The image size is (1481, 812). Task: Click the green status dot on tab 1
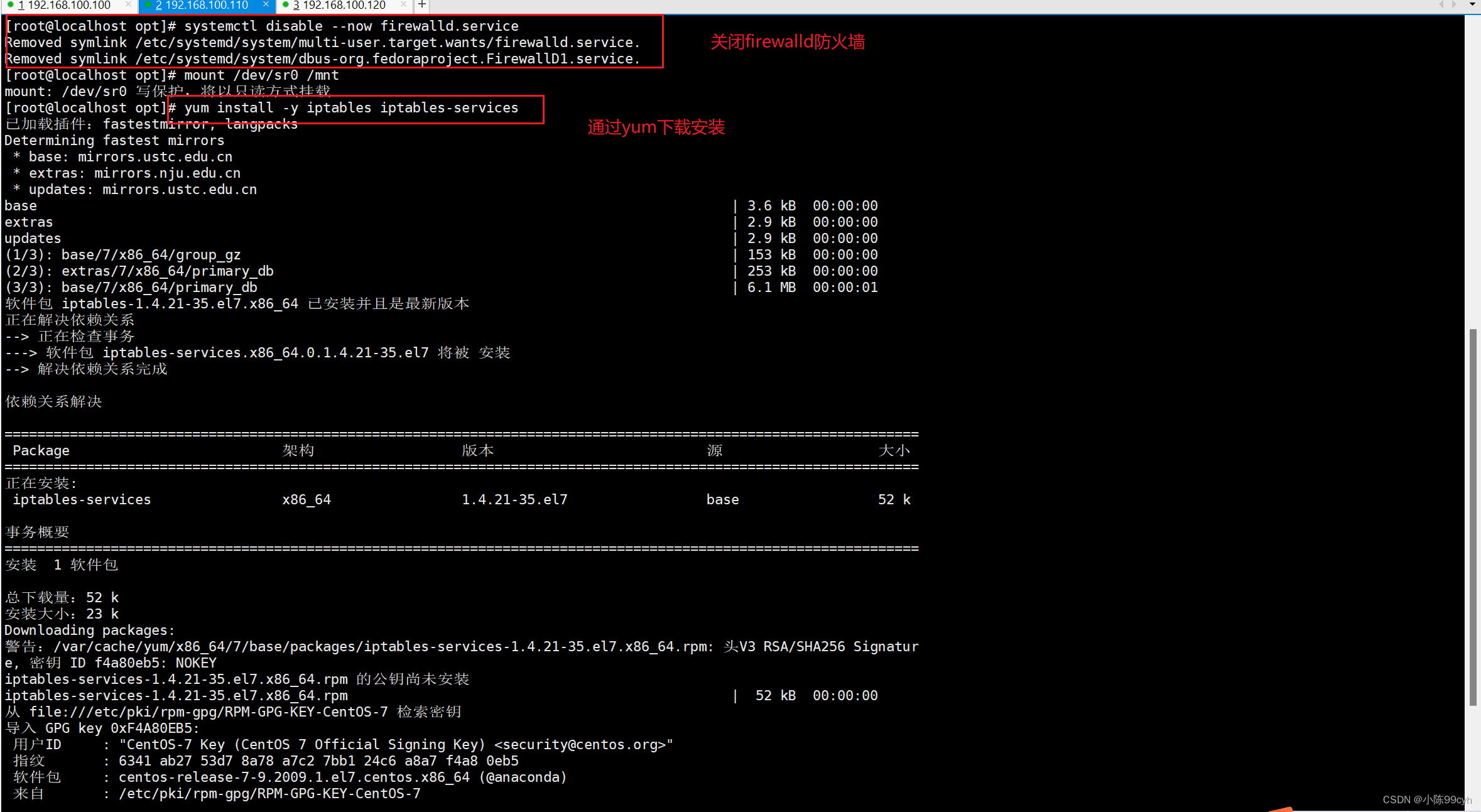[10, 6]
